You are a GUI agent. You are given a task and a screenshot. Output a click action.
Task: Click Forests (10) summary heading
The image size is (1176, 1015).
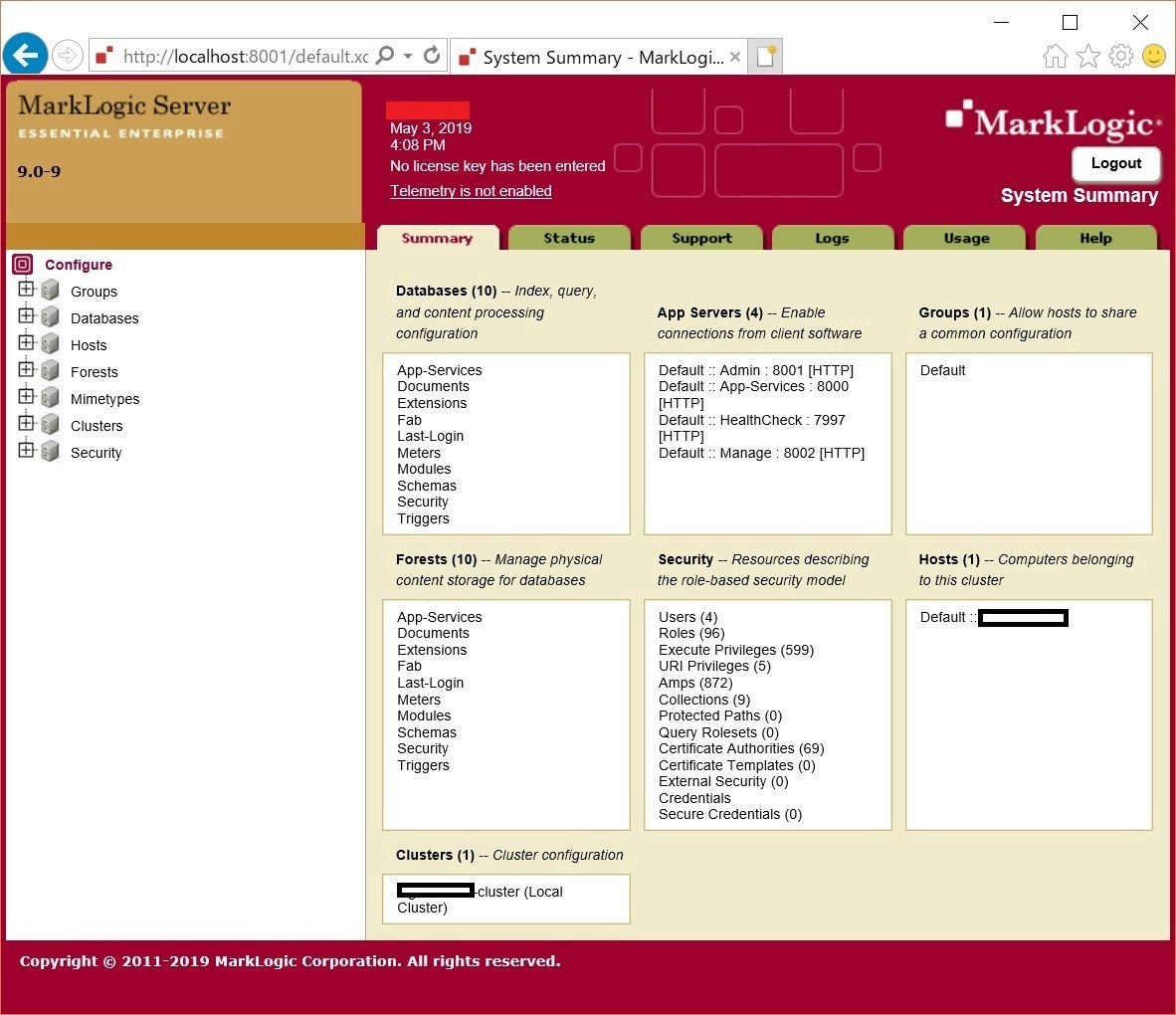click(x=437, y=559)
